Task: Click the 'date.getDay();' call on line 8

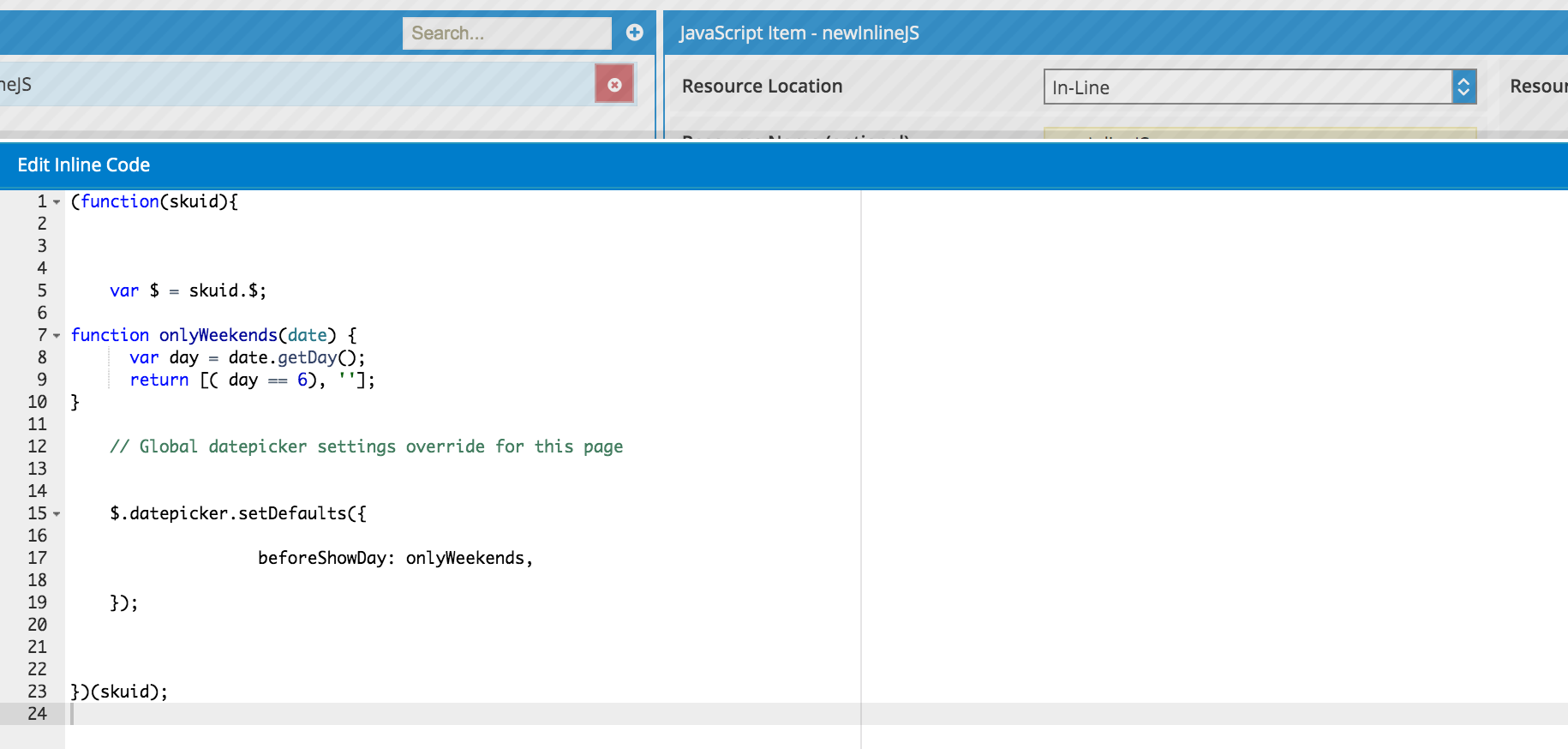Action: 296,357
